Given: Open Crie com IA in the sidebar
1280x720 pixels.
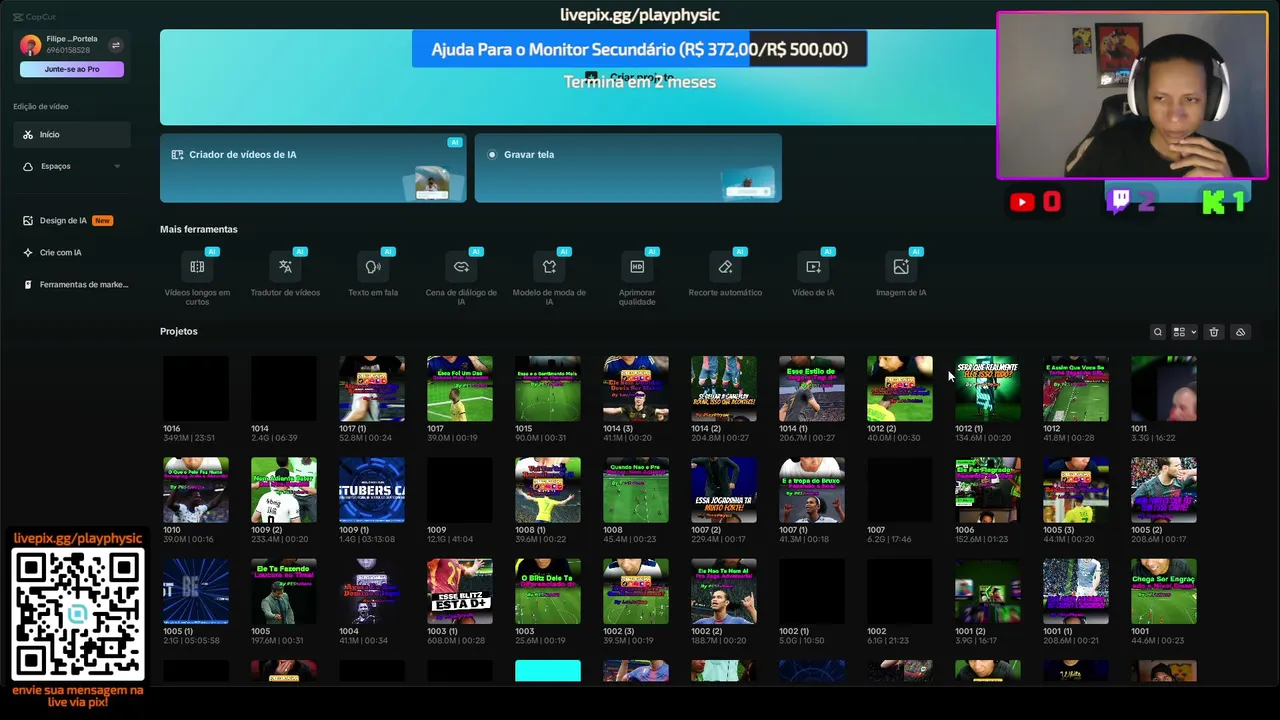Looking at the screenshot, I should 72,252.
